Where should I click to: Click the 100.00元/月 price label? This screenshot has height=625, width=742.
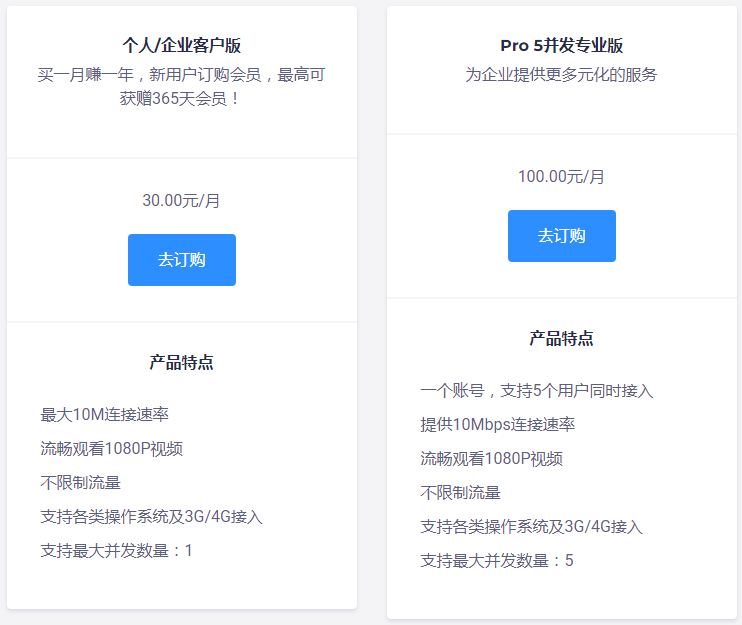561,176
